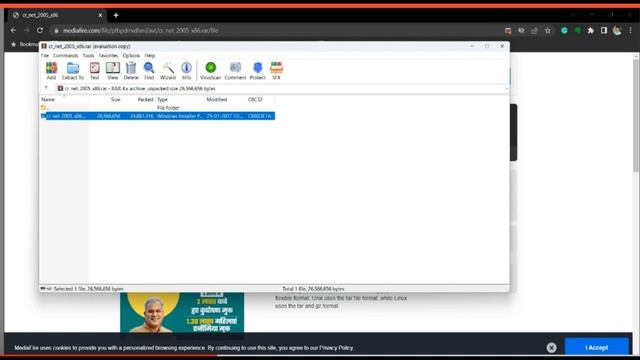Expand the archive path dropdown arrow
The height and width of the screenshot is (360, 640).
(506, 89)
